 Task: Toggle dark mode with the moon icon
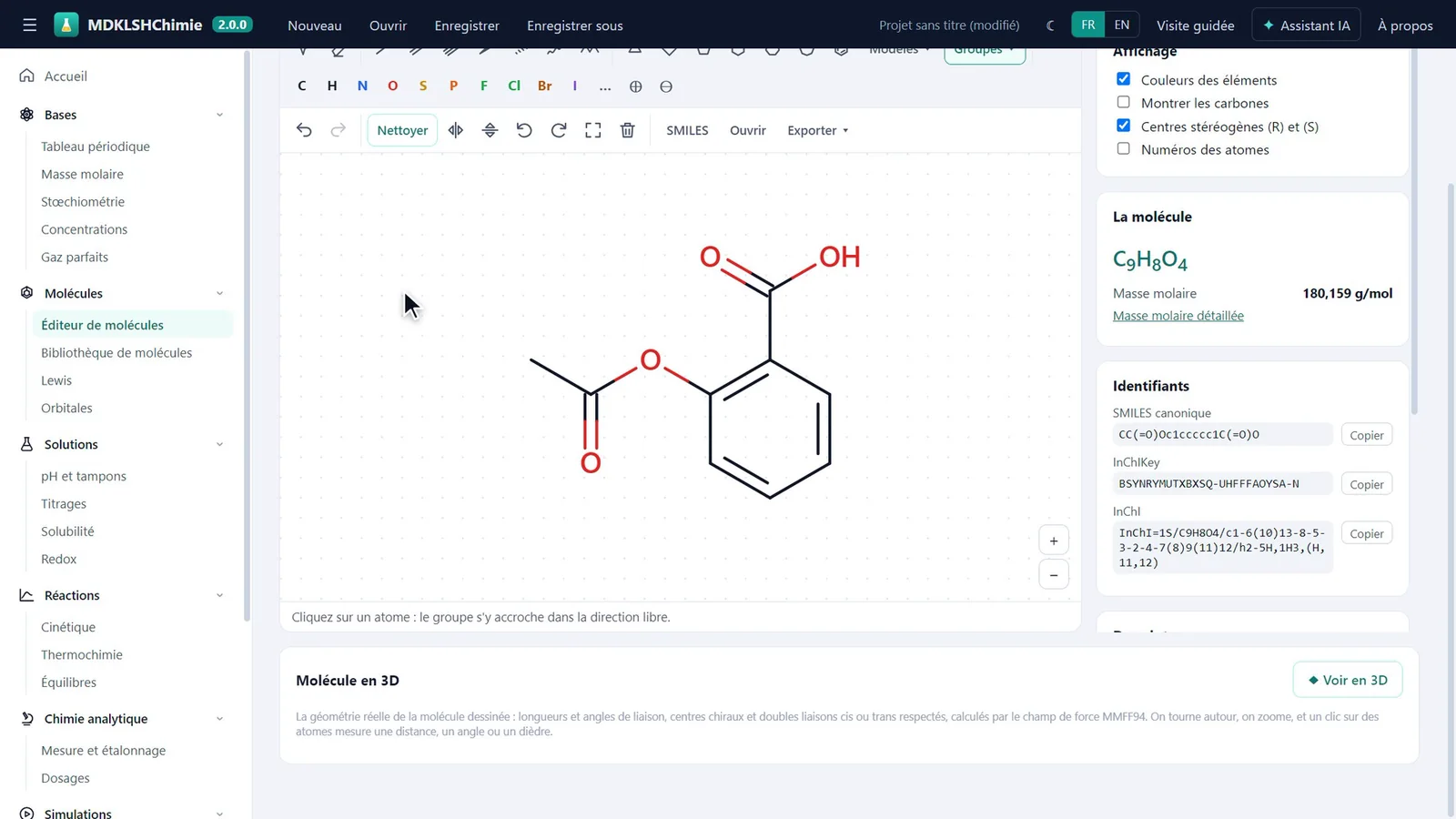click(1050, 25)
